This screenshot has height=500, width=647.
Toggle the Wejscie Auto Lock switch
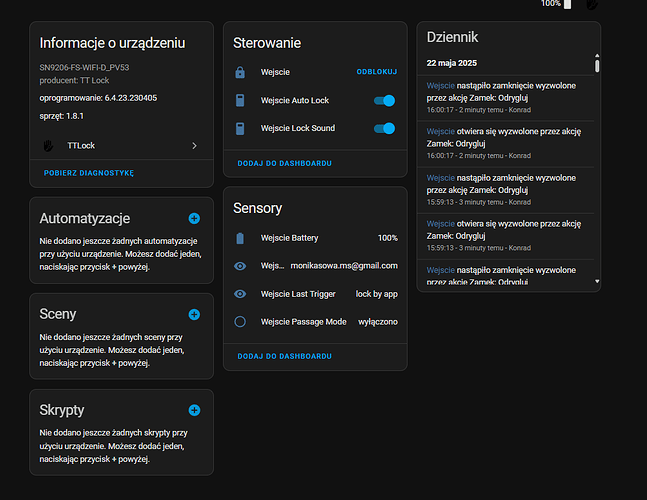pos(384,101)
